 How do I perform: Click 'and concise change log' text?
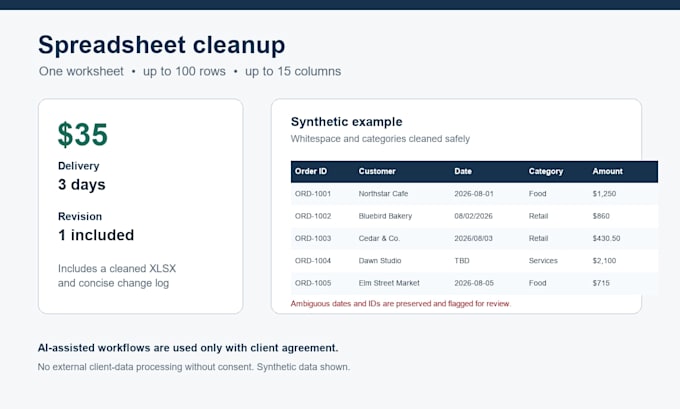113,283
